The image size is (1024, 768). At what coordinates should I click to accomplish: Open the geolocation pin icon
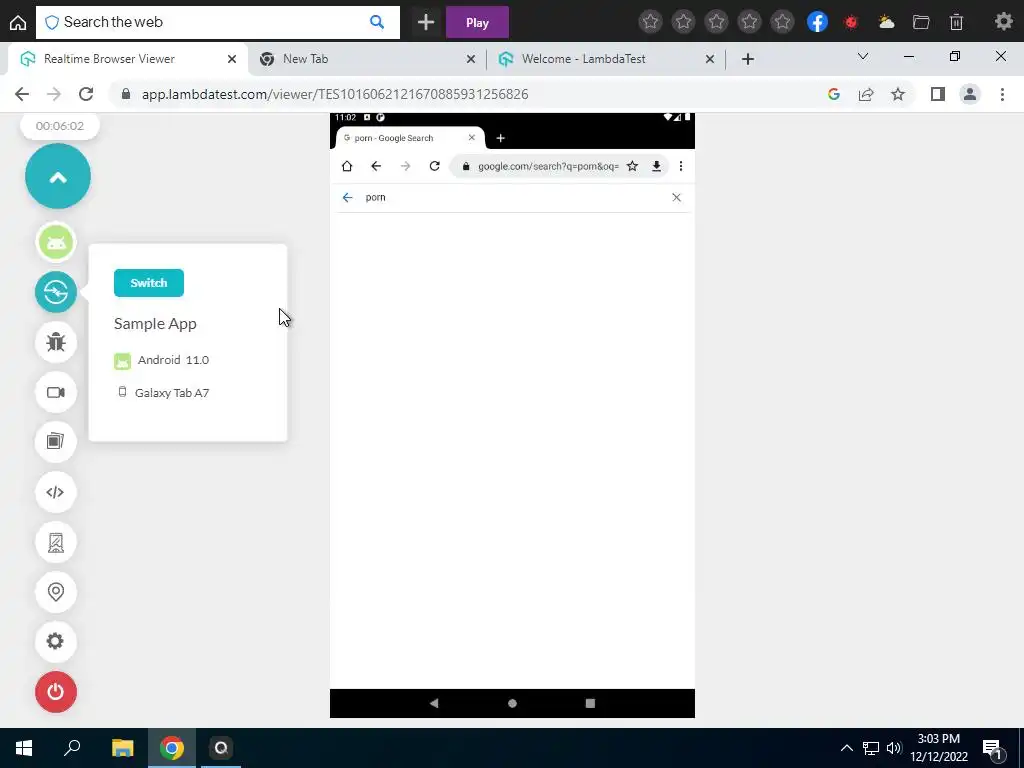point(56,592)
